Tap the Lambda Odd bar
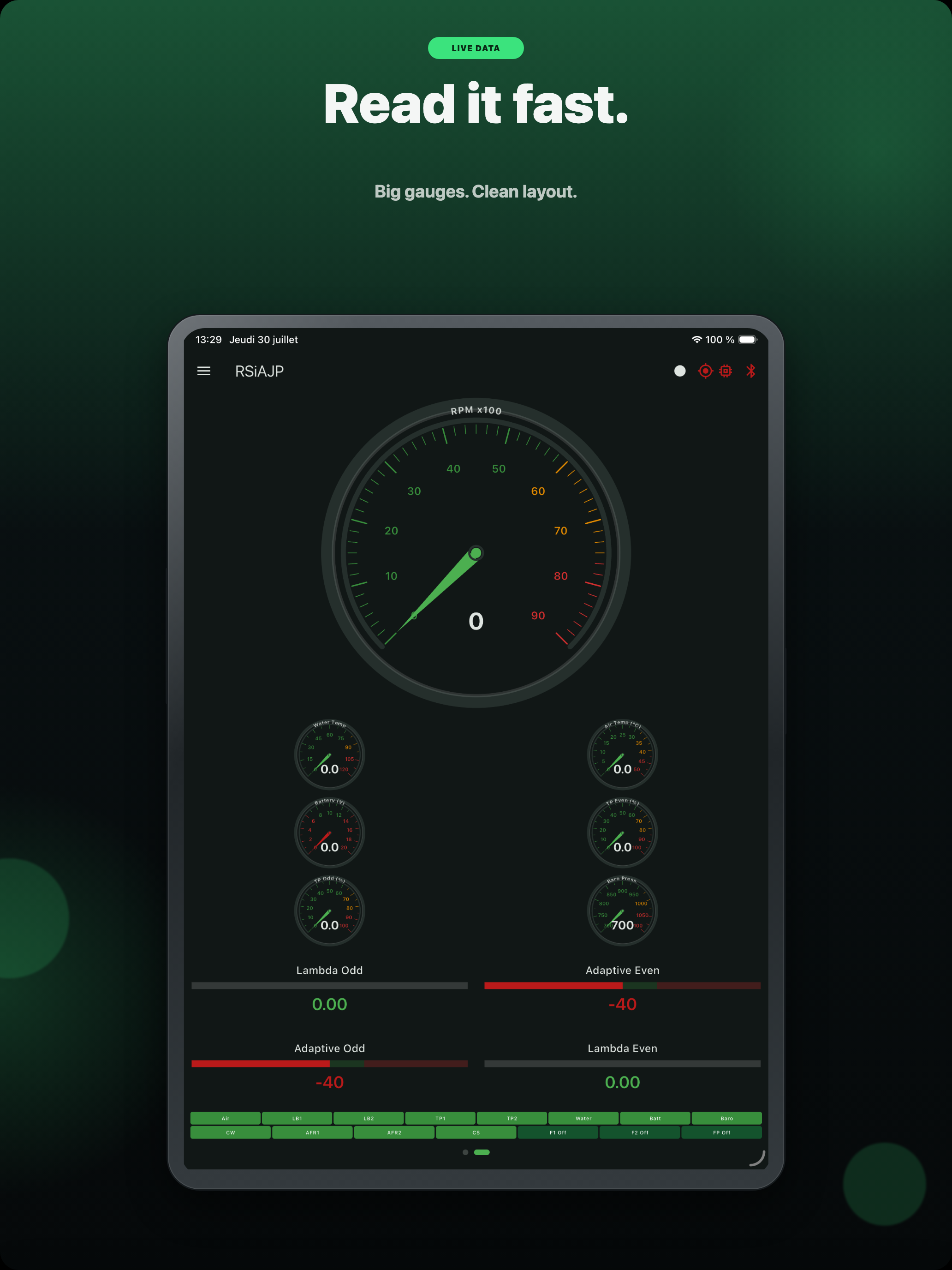The height and width of the screenshot is (1270, 952). point(329,985)
